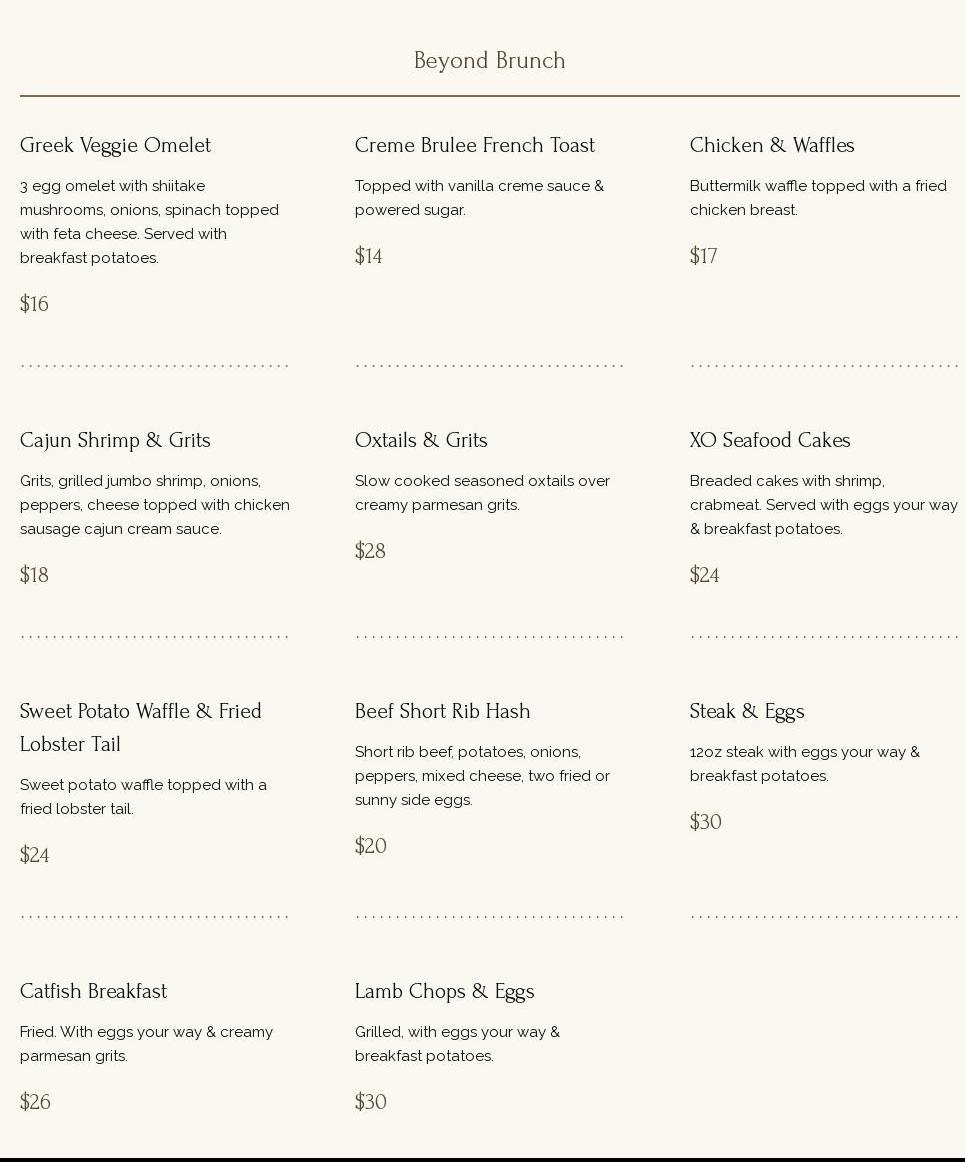
Task: Click the Steak & Eggs description text
Action: (804, 764)
